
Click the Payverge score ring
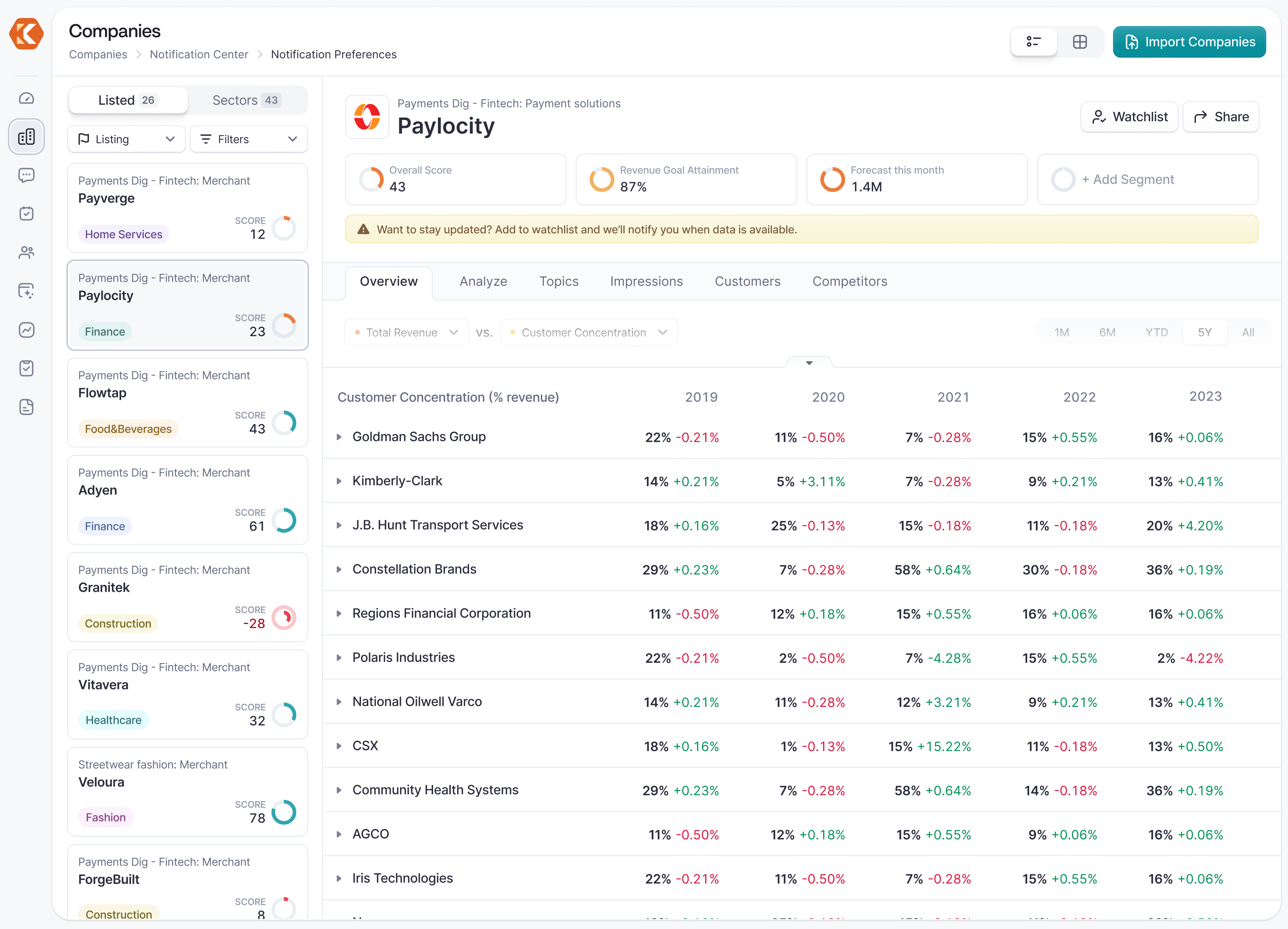pos(284,228)
